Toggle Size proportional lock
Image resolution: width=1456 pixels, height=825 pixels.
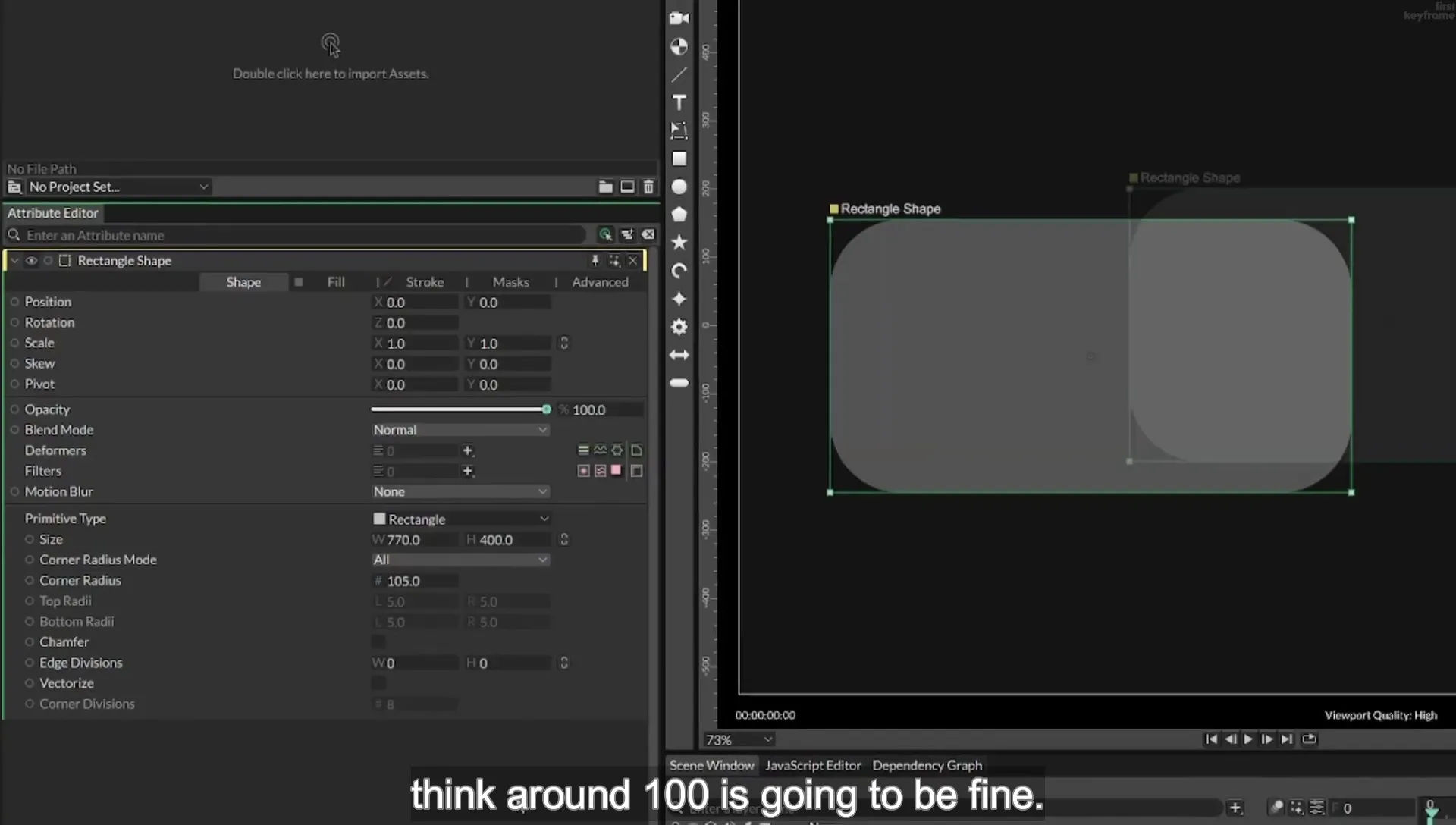pyautogui.click(x=563, y=539)
